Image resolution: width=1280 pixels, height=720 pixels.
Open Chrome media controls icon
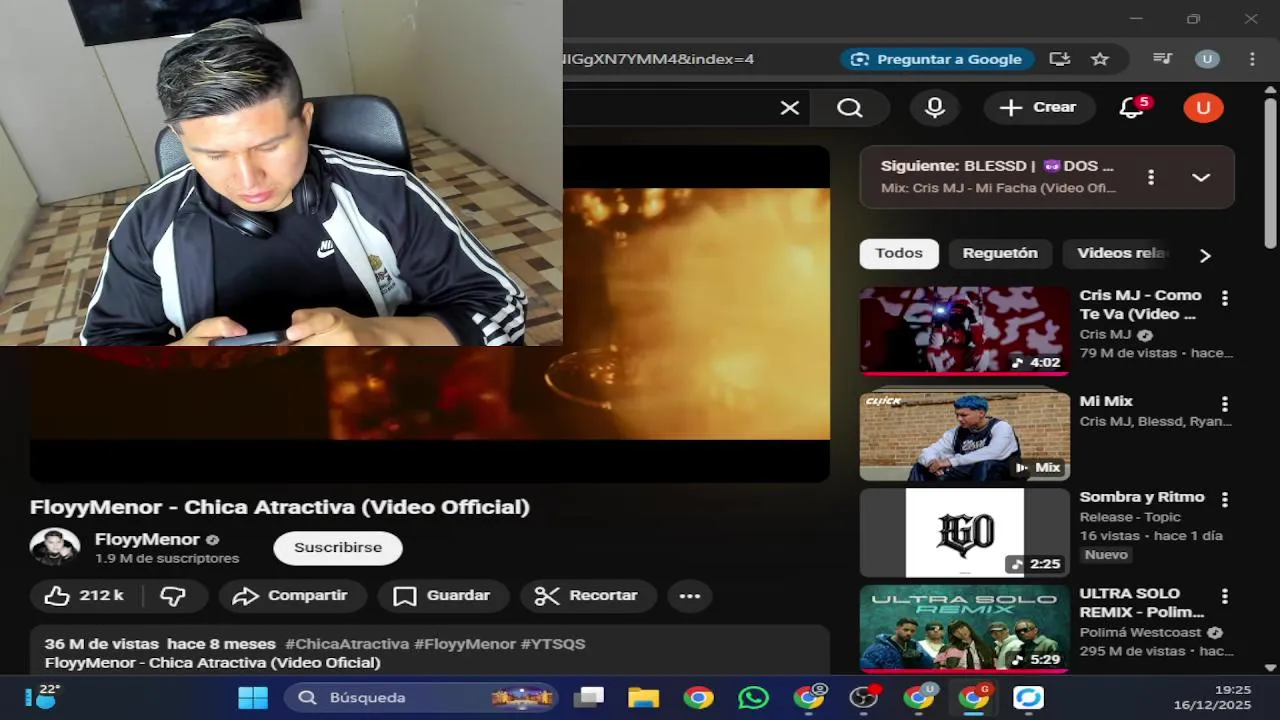click(x=1162, y=59)
